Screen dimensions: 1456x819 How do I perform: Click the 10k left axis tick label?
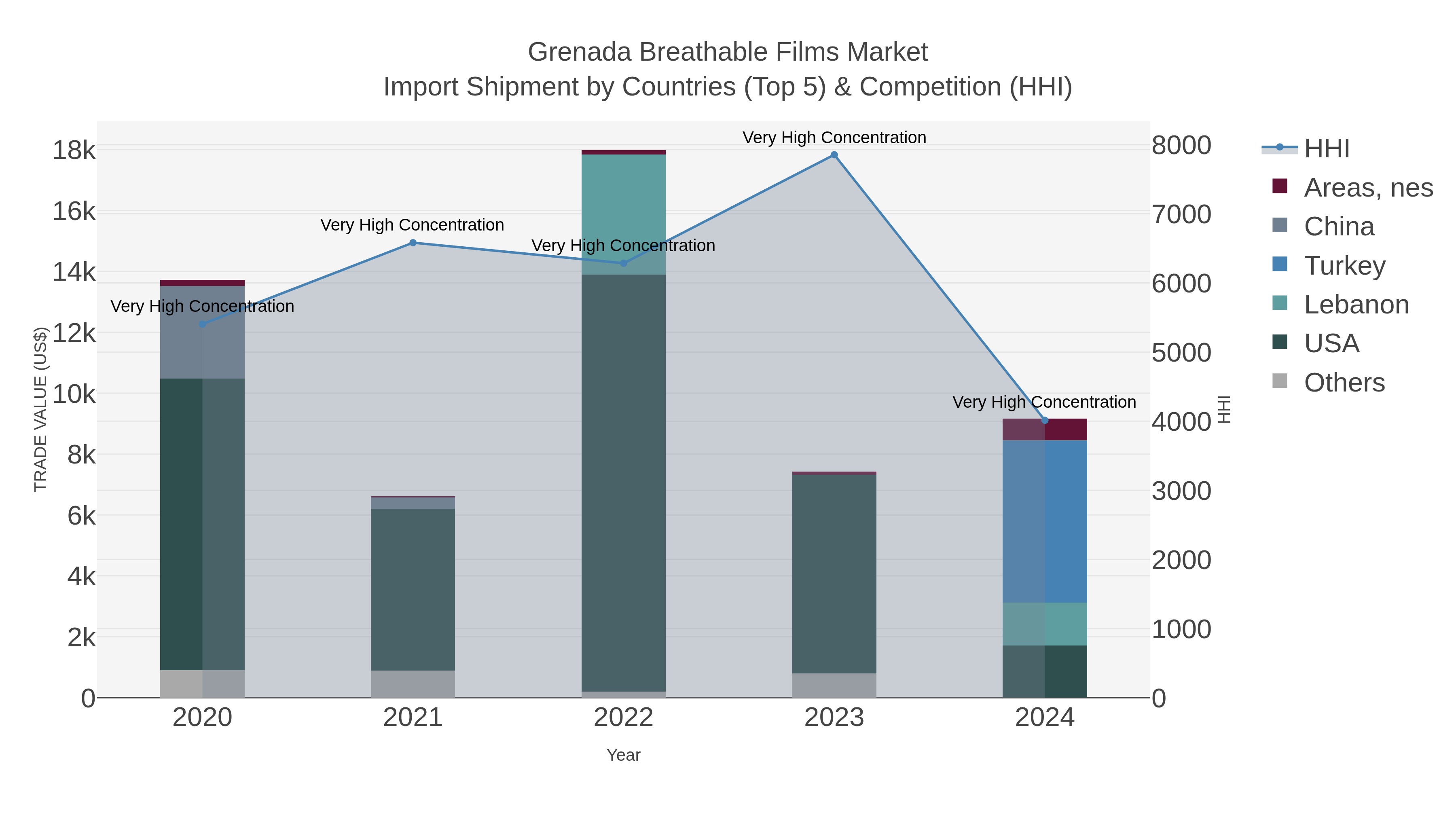point(74,394)
